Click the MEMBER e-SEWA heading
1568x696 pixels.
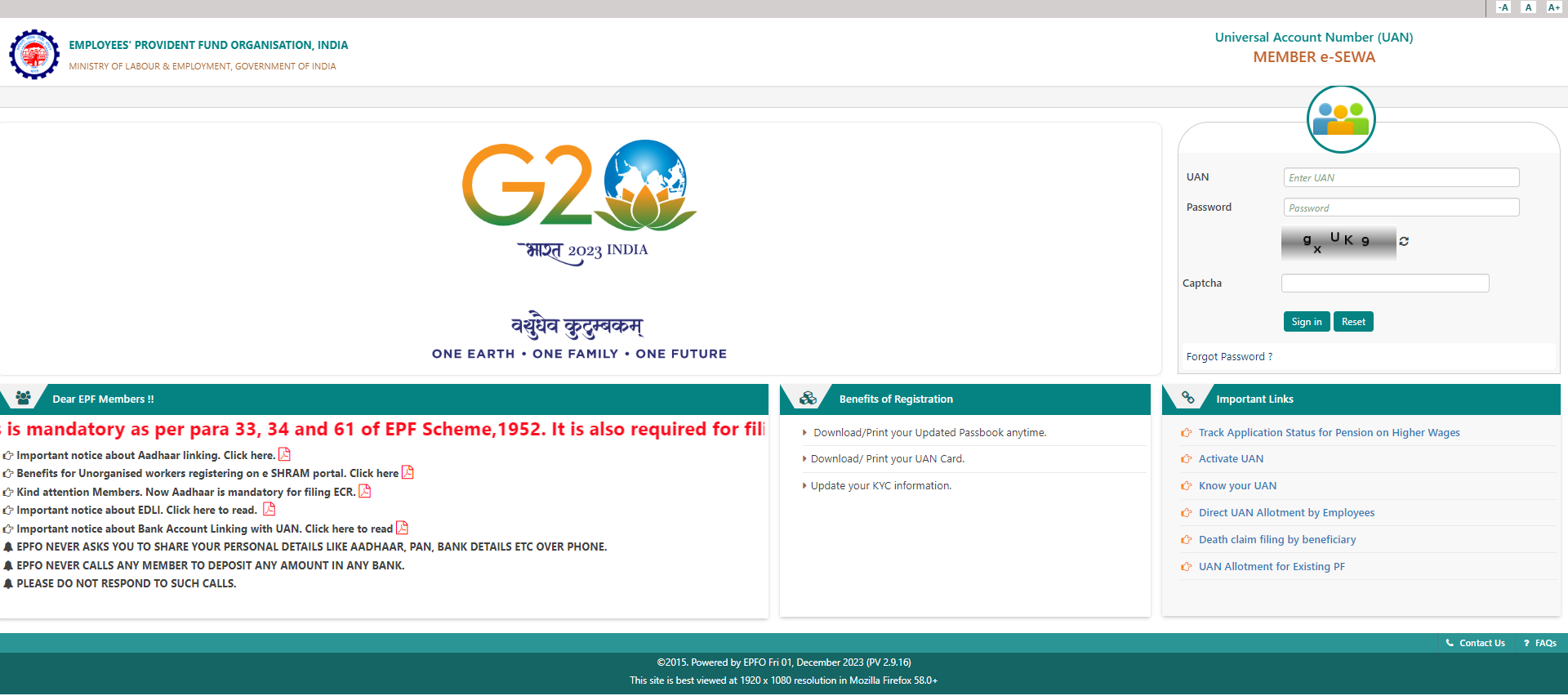pyautogui.click(x=1314, y=57)
